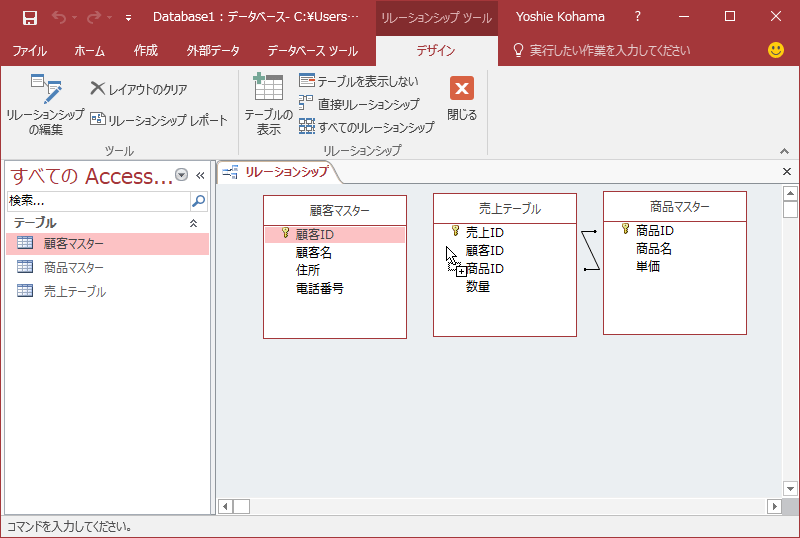Select 商品名 field in 商品マスター

tap(654, 249)
